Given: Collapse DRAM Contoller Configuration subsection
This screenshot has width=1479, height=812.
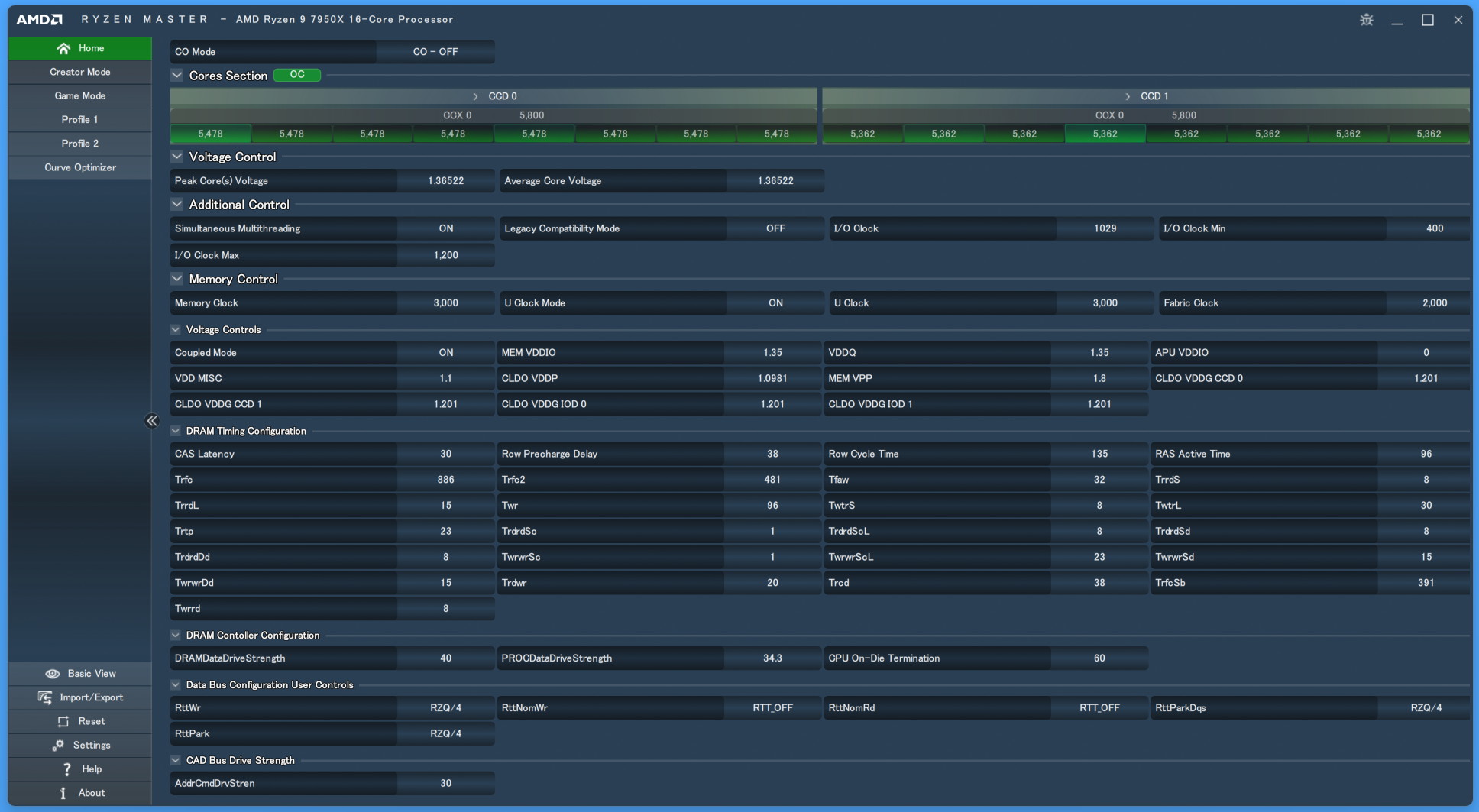Looking at the screenshot, I should pos(176,636).
